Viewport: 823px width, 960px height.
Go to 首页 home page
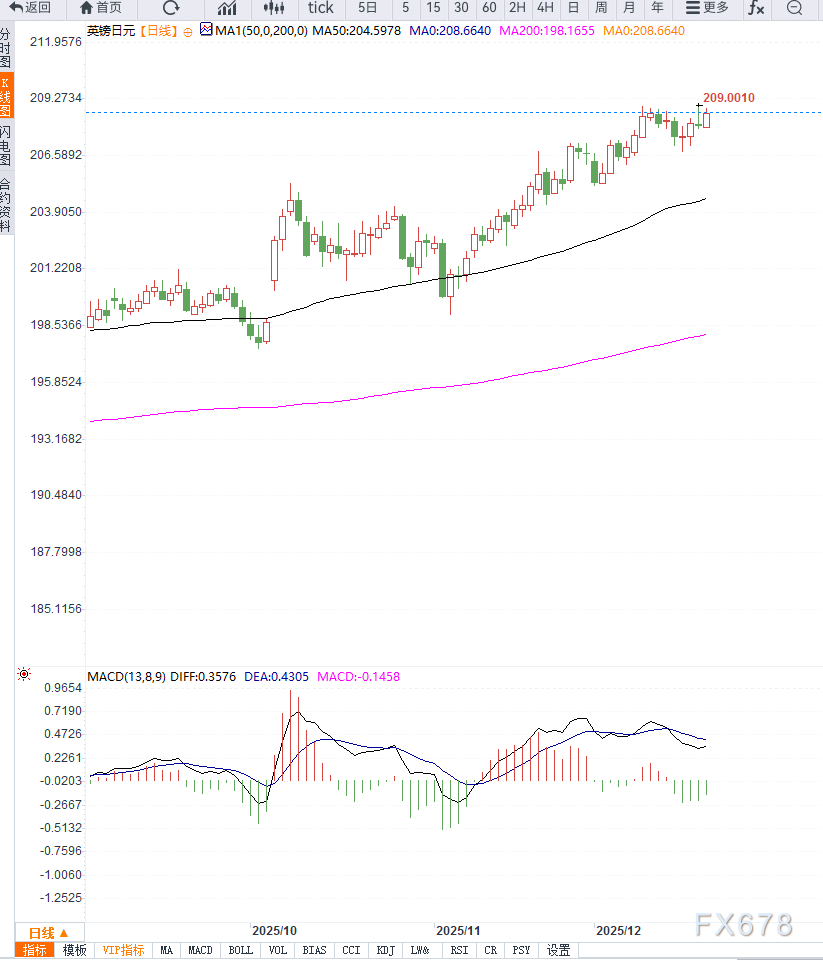[101, 8]
